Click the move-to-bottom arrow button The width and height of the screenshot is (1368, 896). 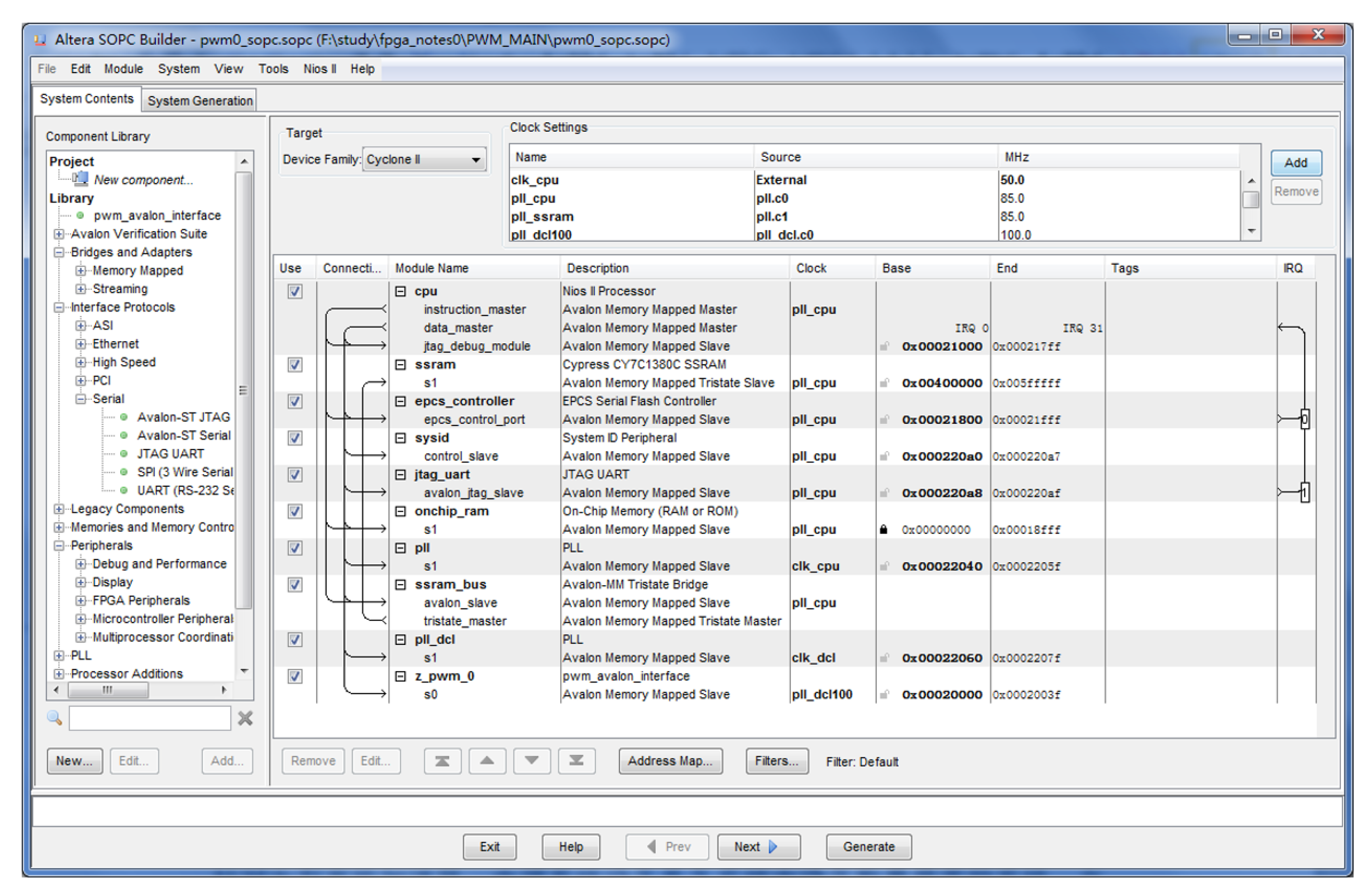pyautogui.click(x=576, y=761)
